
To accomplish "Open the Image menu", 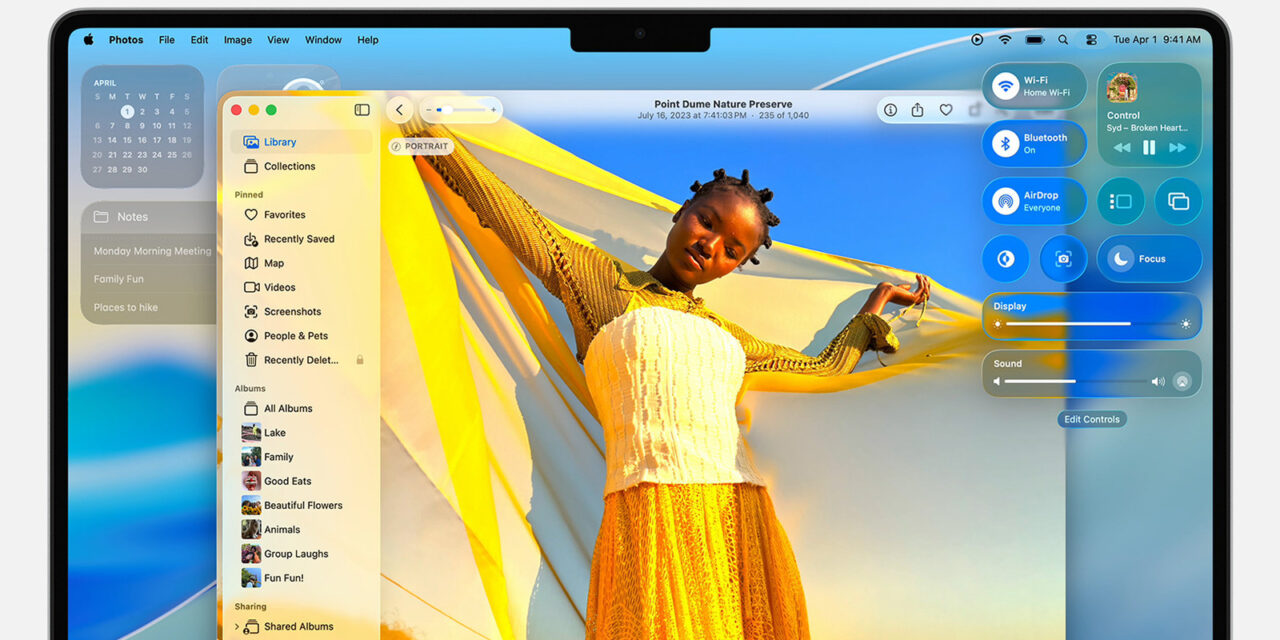I will pyautogui.click(x=238, y=40).
